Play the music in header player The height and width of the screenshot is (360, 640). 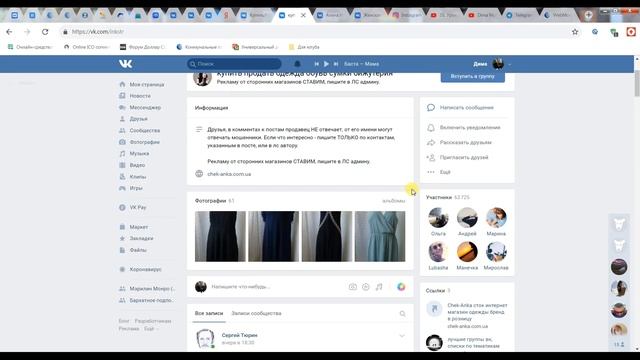pos(326,64)
